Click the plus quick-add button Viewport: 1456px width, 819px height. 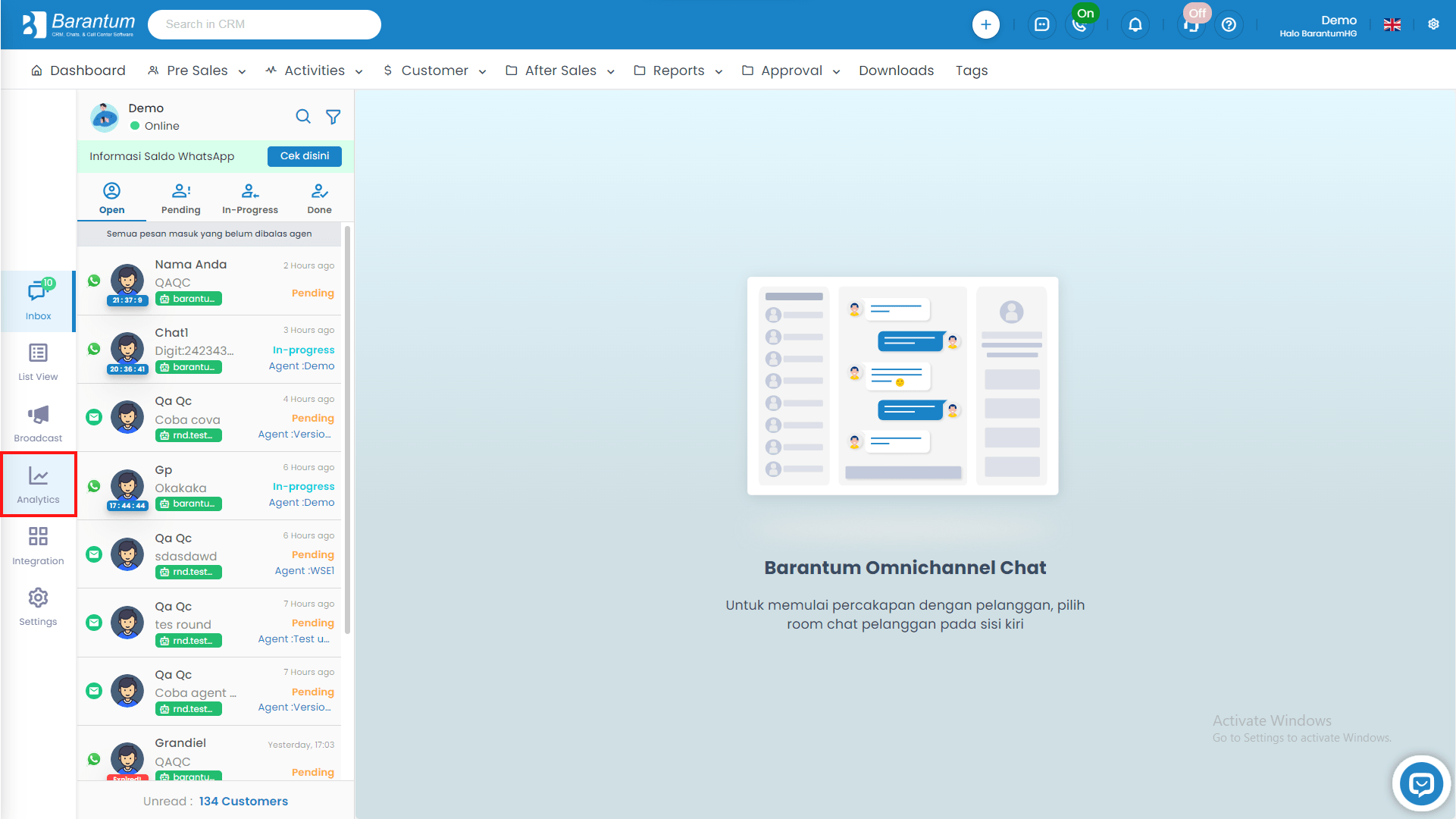point(985,24)
